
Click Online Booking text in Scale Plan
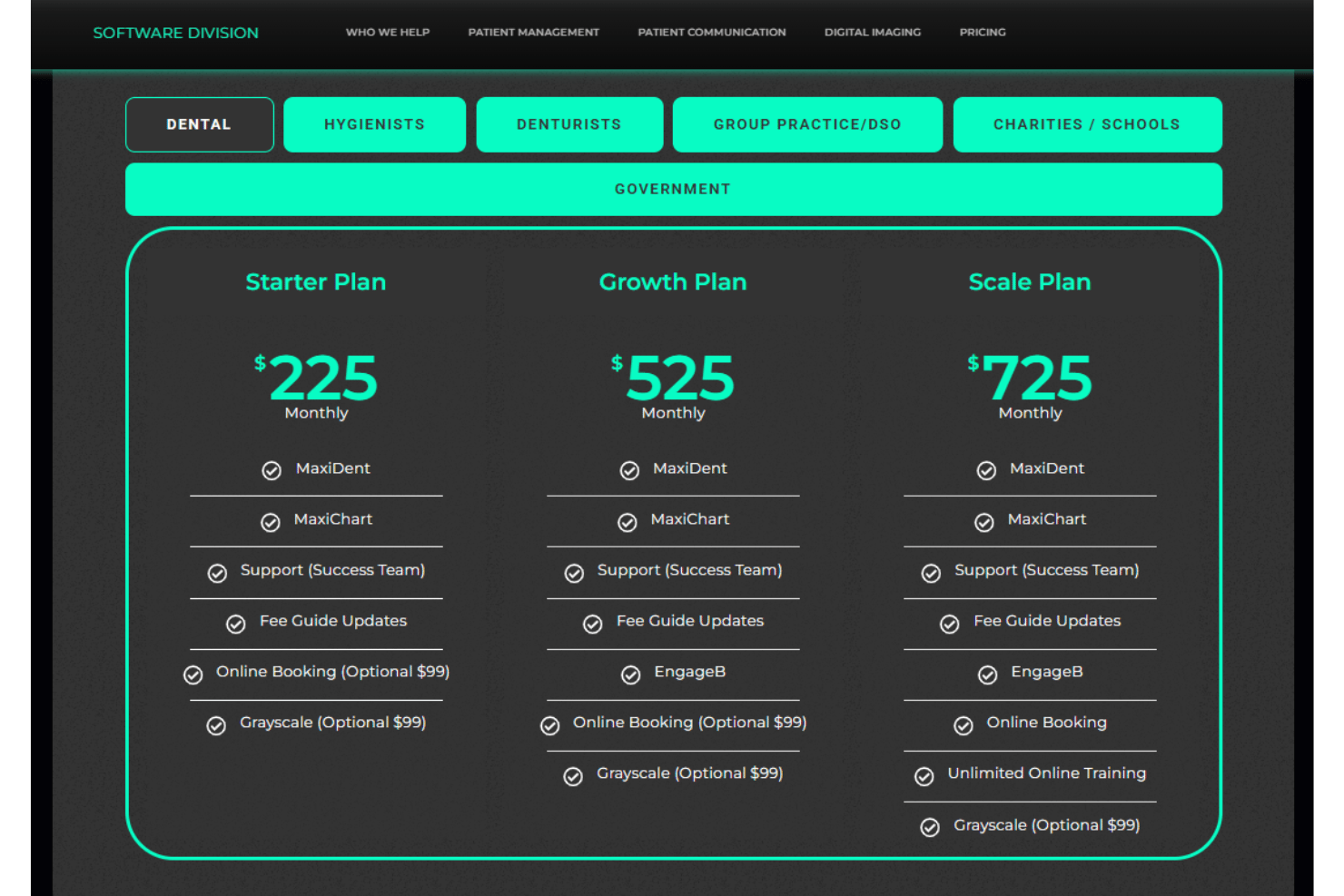[1047, 723]
